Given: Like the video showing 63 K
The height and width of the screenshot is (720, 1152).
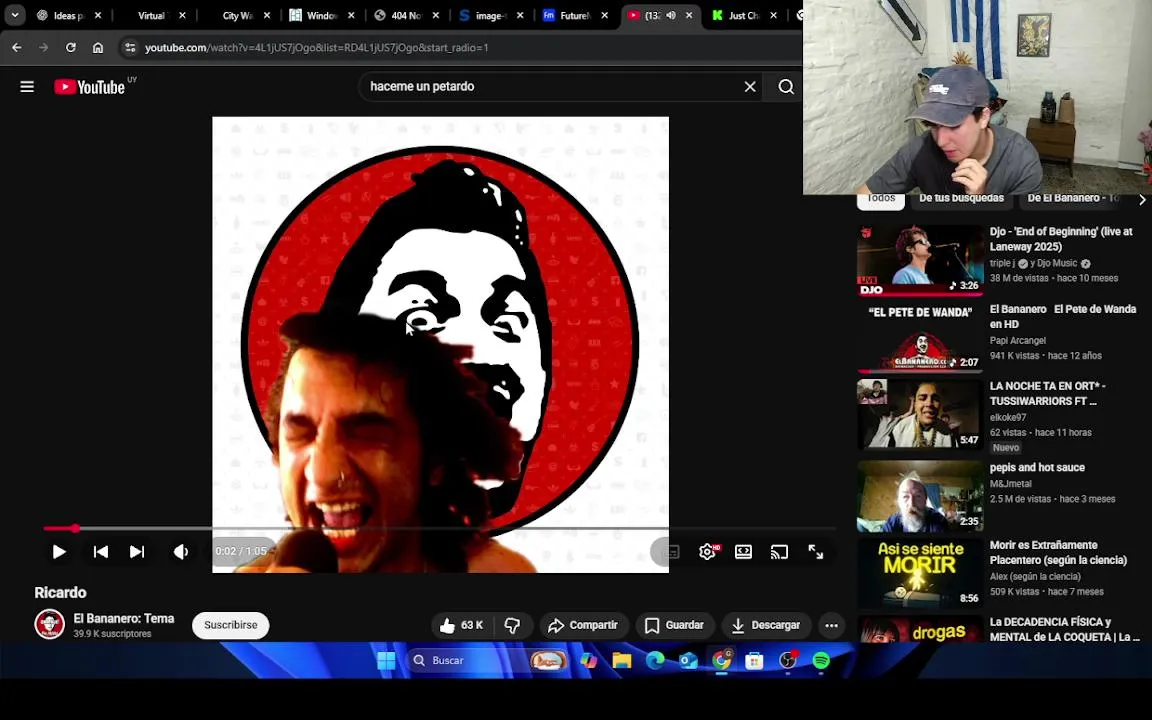Looking at the screenshot, I should pyautogui.click(x=461, y=625).
